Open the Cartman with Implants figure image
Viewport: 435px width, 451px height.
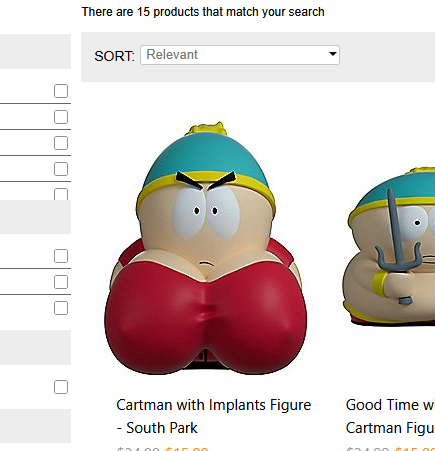pyautogui.click(x=206, y=248)
